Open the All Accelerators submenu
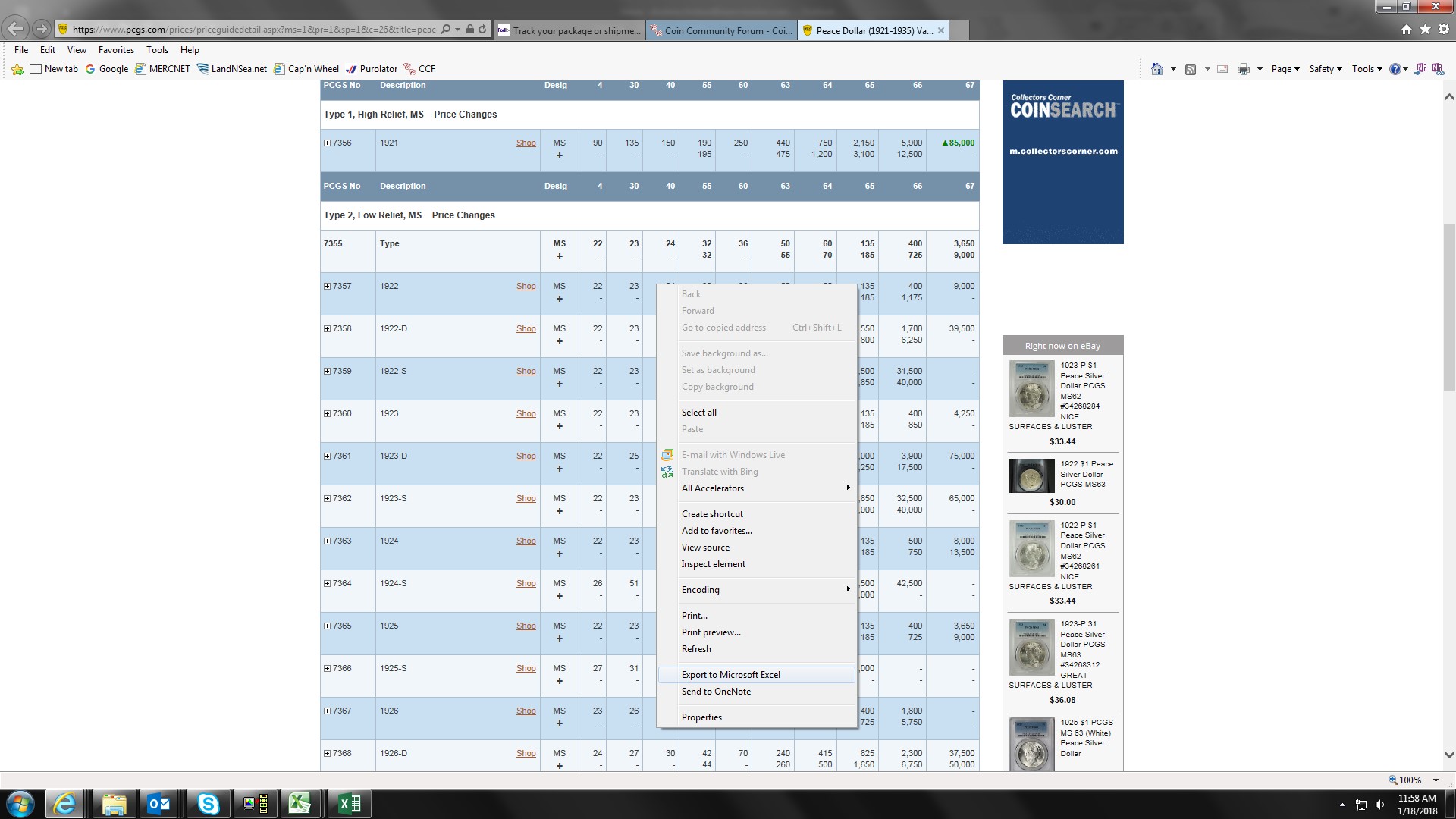Screen dimensions: 1456x819 (756, 488)
